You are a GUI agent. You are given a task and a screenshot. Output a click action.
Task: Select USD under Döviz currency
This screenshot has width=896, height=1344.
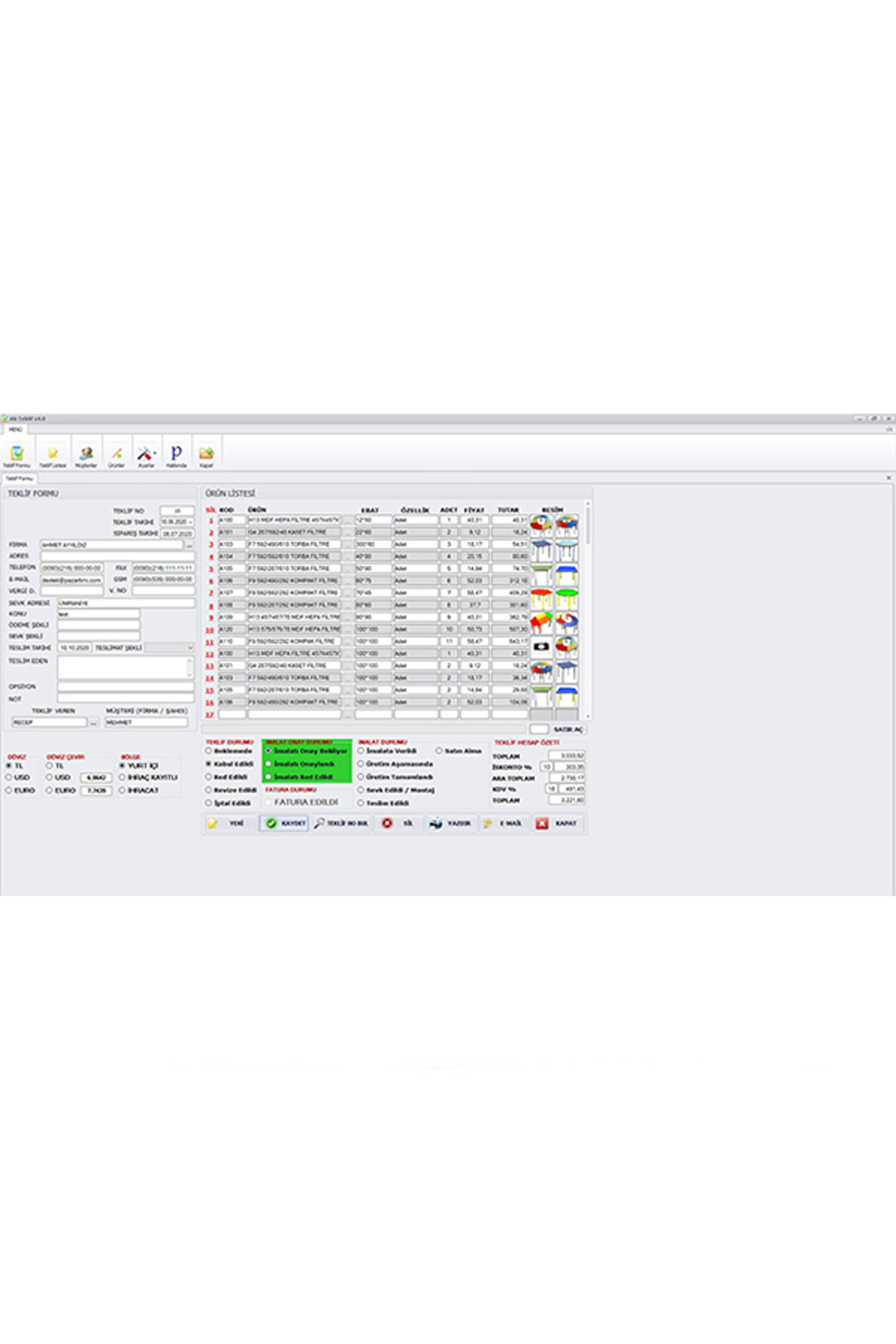point(9,778)
